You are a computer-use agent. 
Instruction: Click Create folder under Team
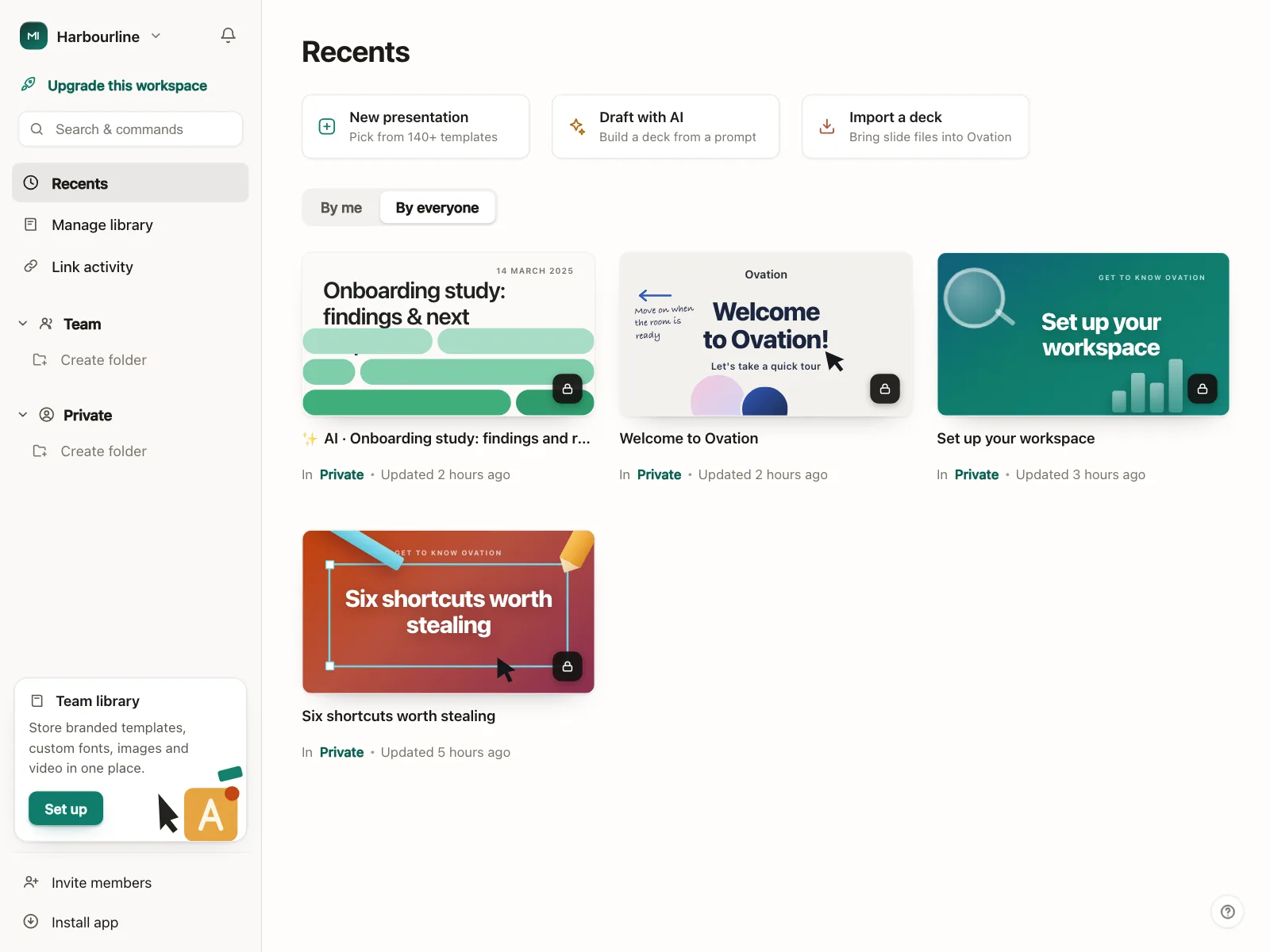[x=103, y=360]
